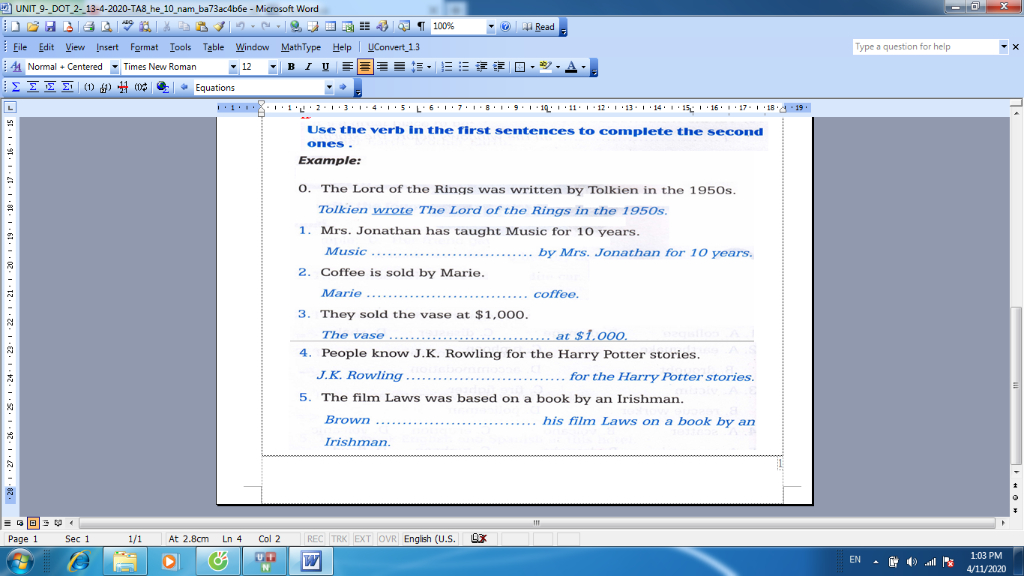The height and width of the screenshot is (576, 1024).
Task: Click the Internet Explorer taskbar icon
Action: click(79, 562)
